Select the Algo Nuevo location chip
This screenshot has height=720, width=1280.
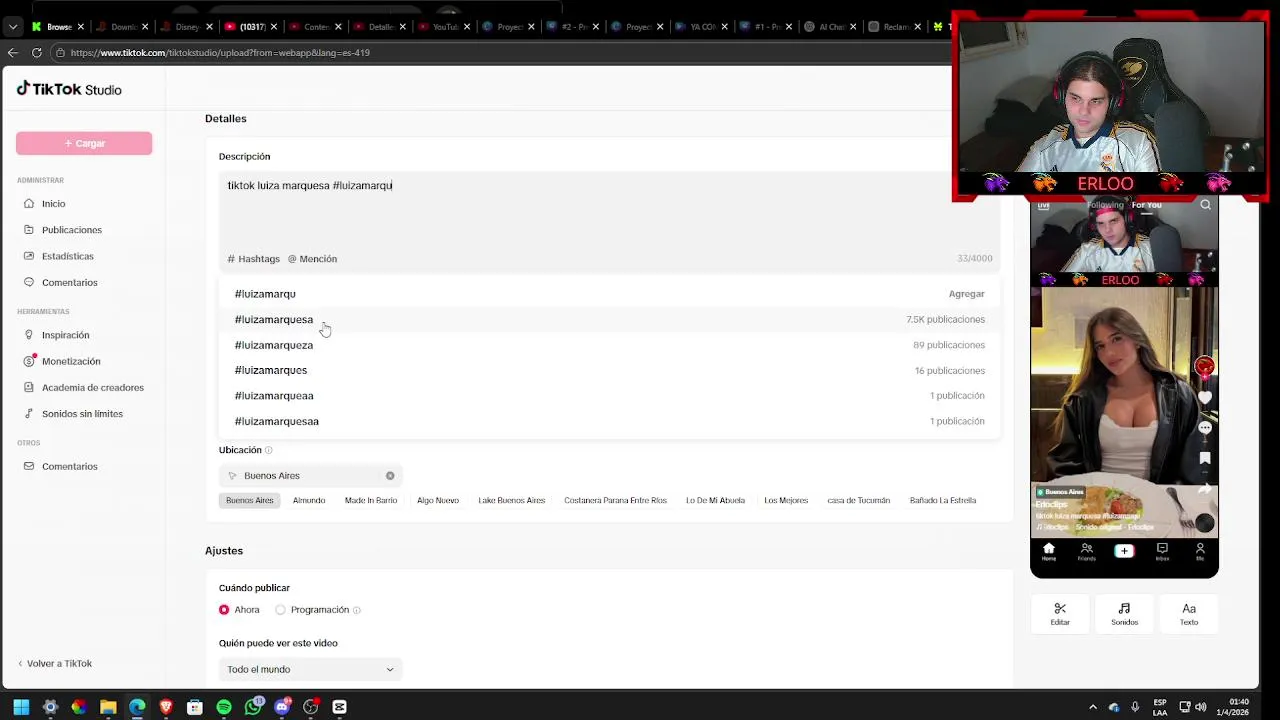pyautogui.click(x=438, y=500)
